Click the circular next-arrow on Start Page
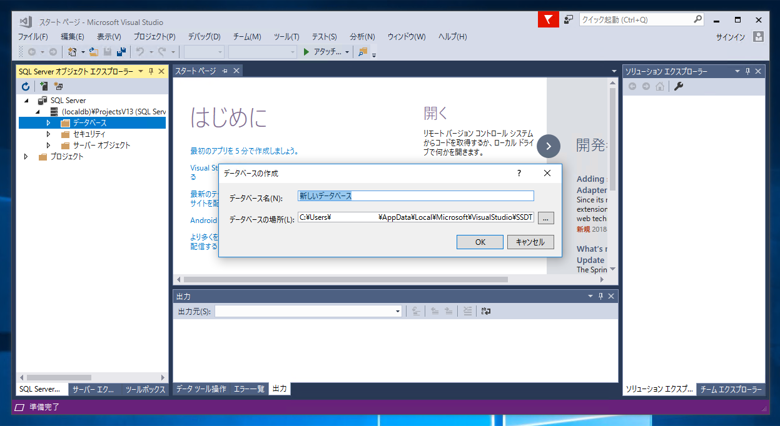Image resolution: width=780 pixels, height=426 pixels. (x=548, y=146)
